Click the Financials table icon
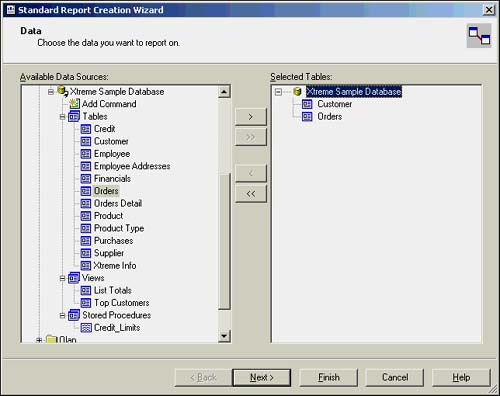500x396 pixels. point(86,179)
